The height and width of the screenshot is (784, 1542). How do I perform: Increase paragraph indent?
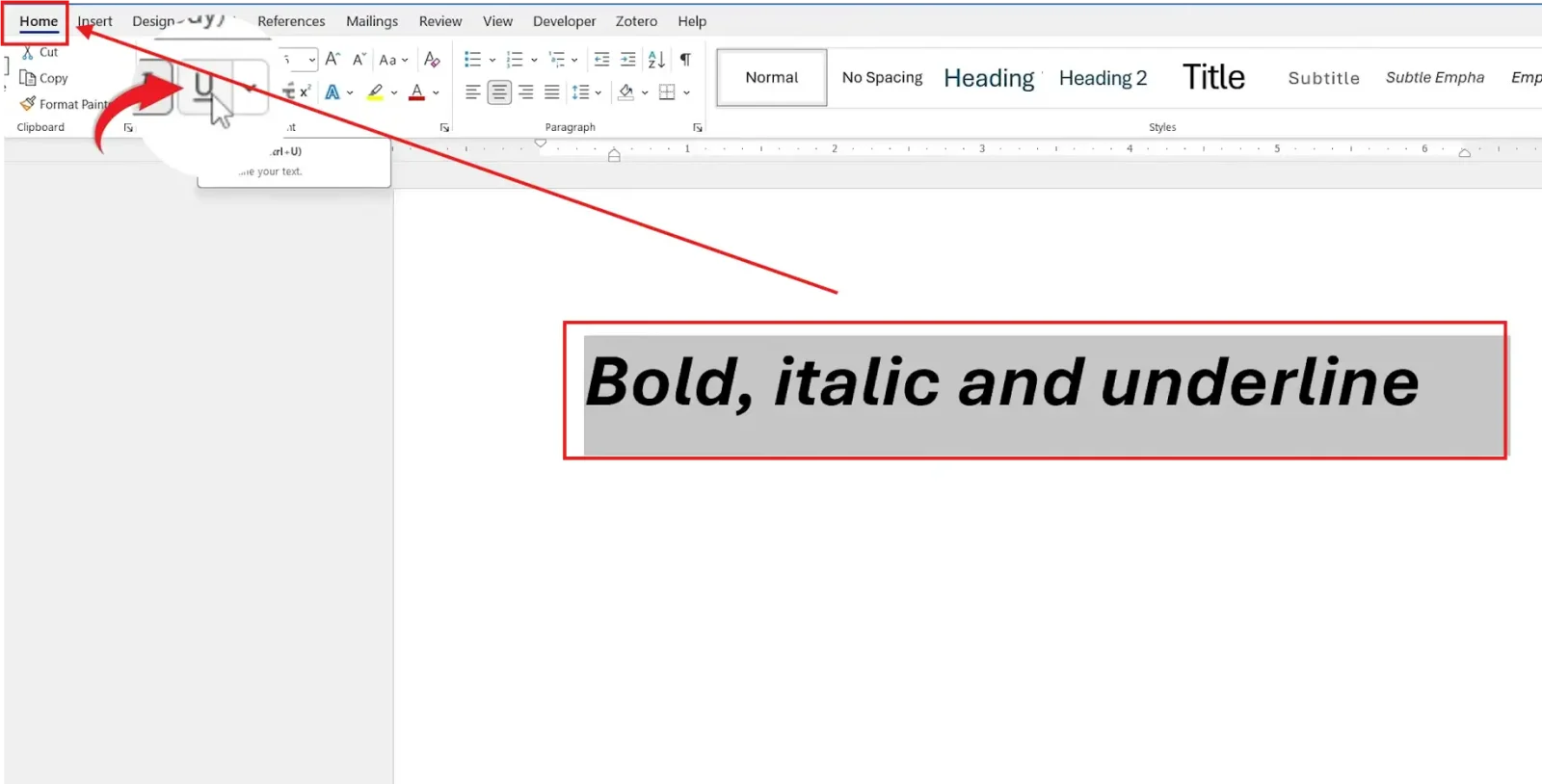628,60
